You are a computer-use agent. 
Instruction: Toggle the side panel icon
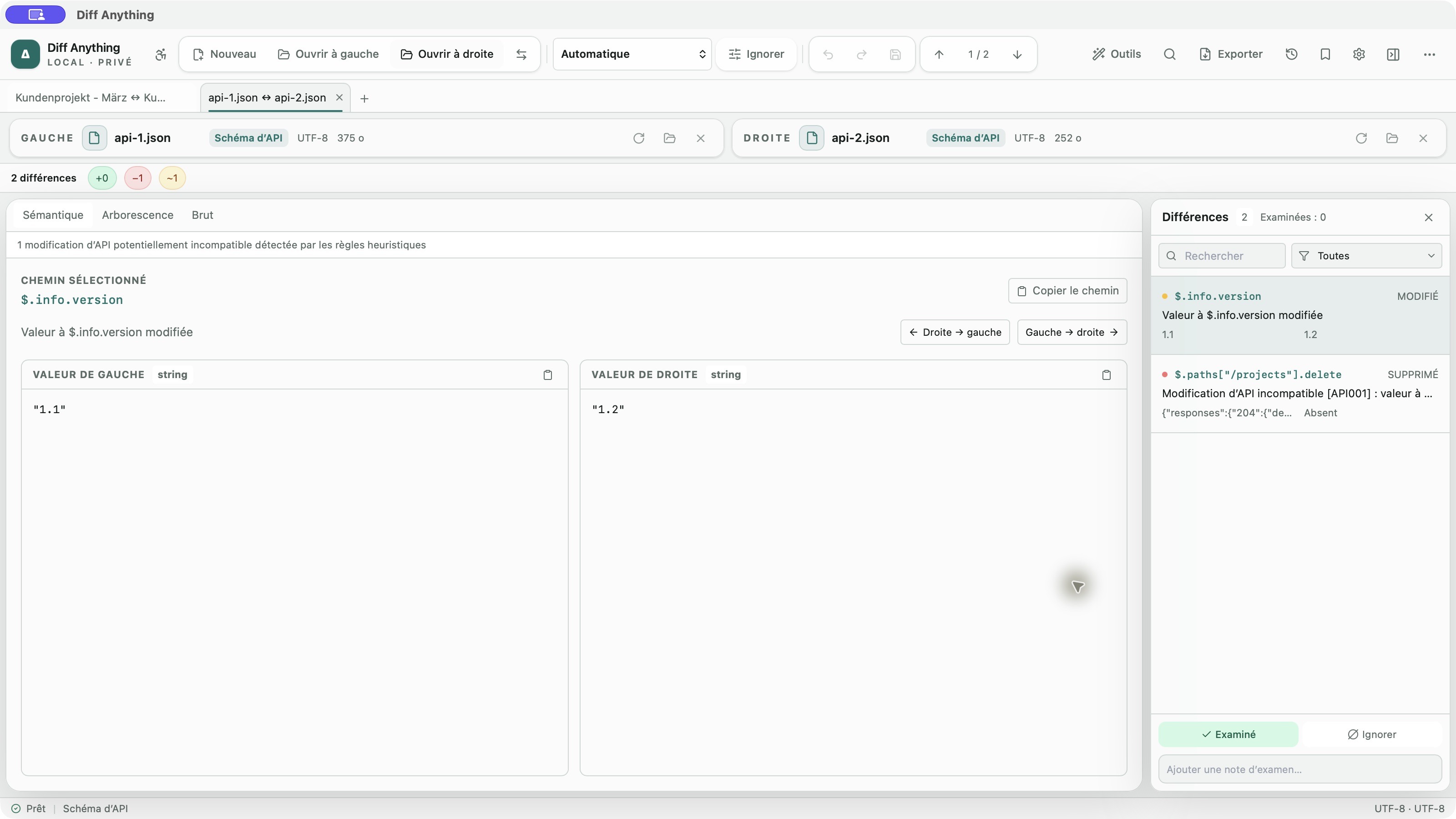tap(1393, 54)
